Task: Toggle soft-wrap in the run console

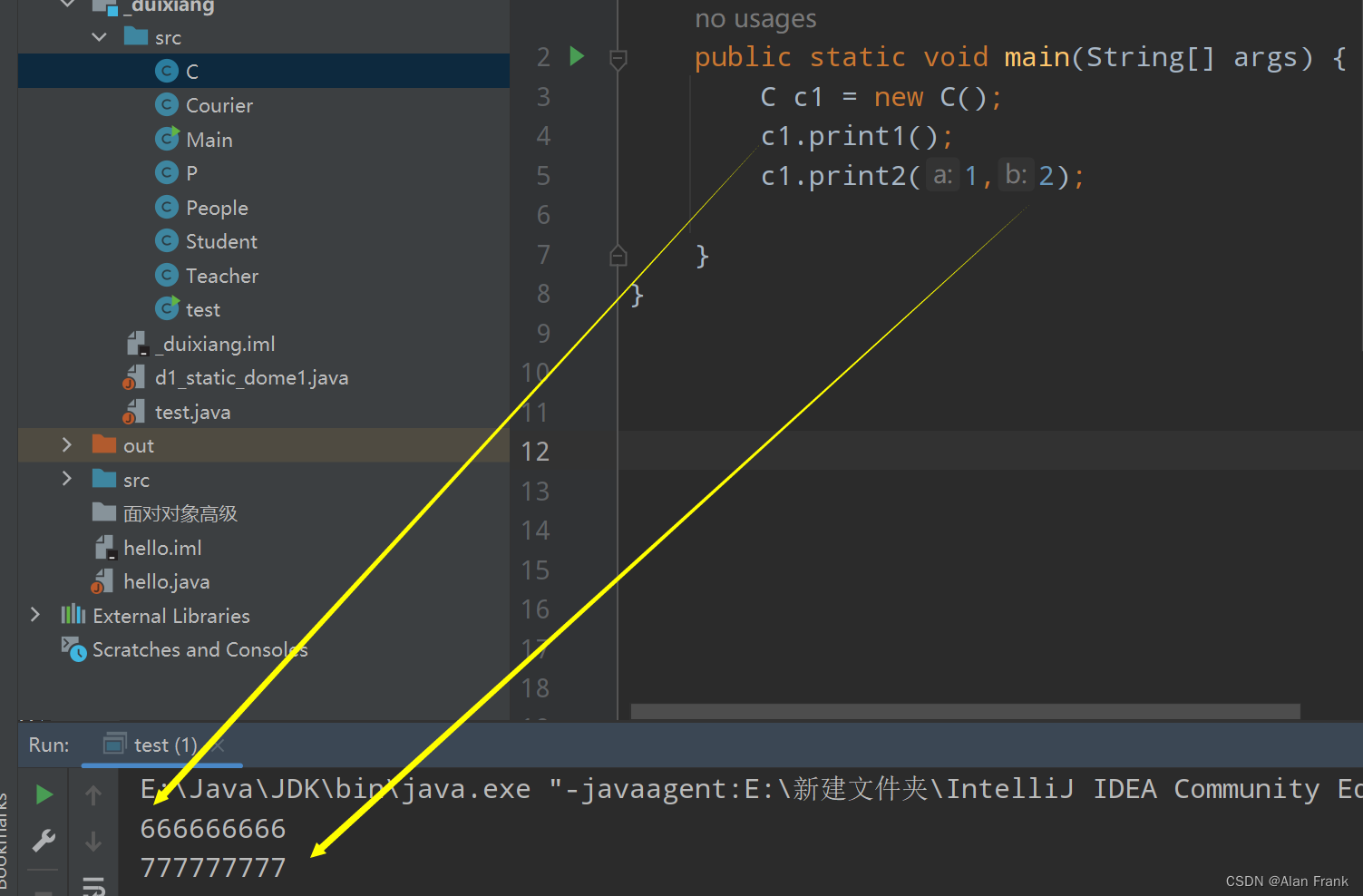Action: click(93, 885)
